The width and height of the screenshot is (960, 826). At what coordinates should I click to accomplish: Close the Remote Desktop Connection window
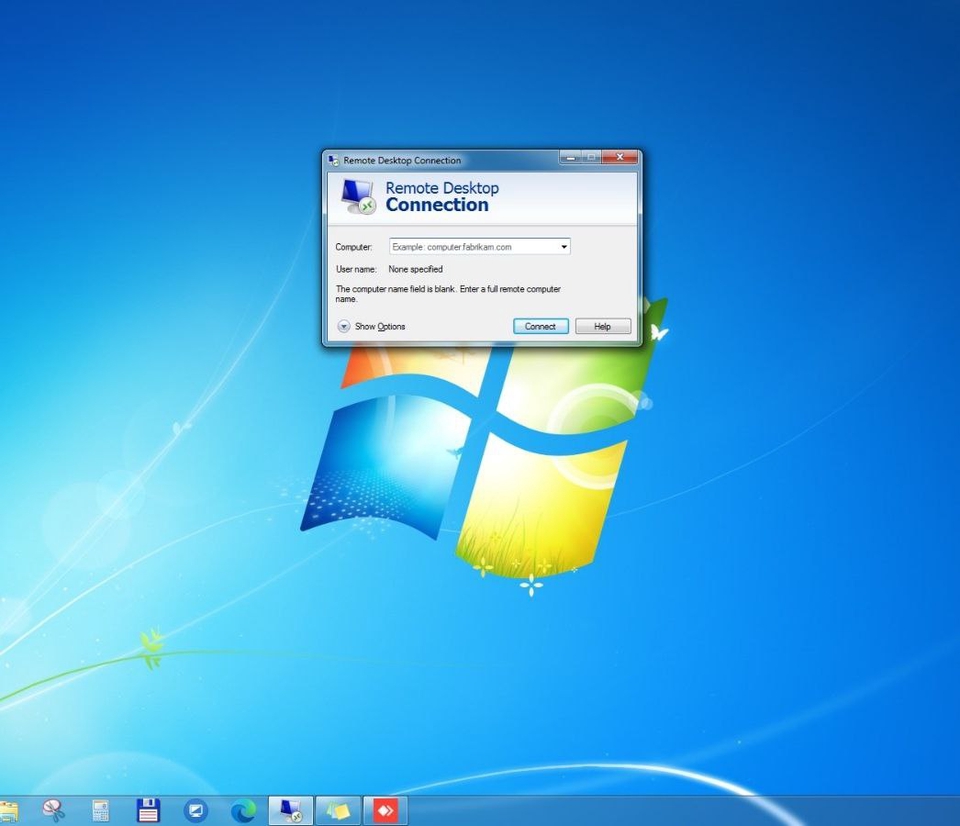tap(620, 157)
